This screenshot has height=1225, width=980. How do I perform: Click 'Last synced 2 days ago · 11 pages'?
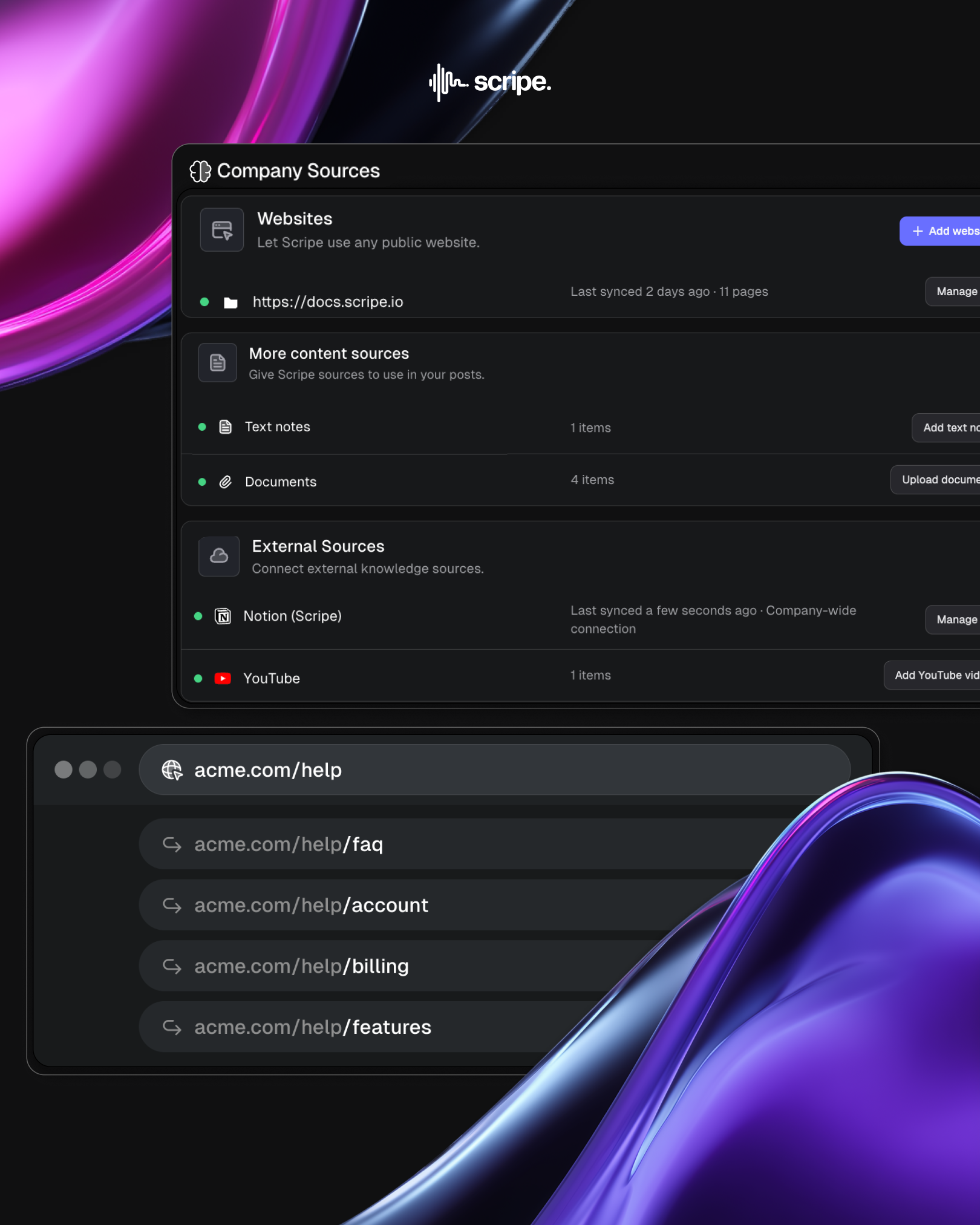point(670,292)
